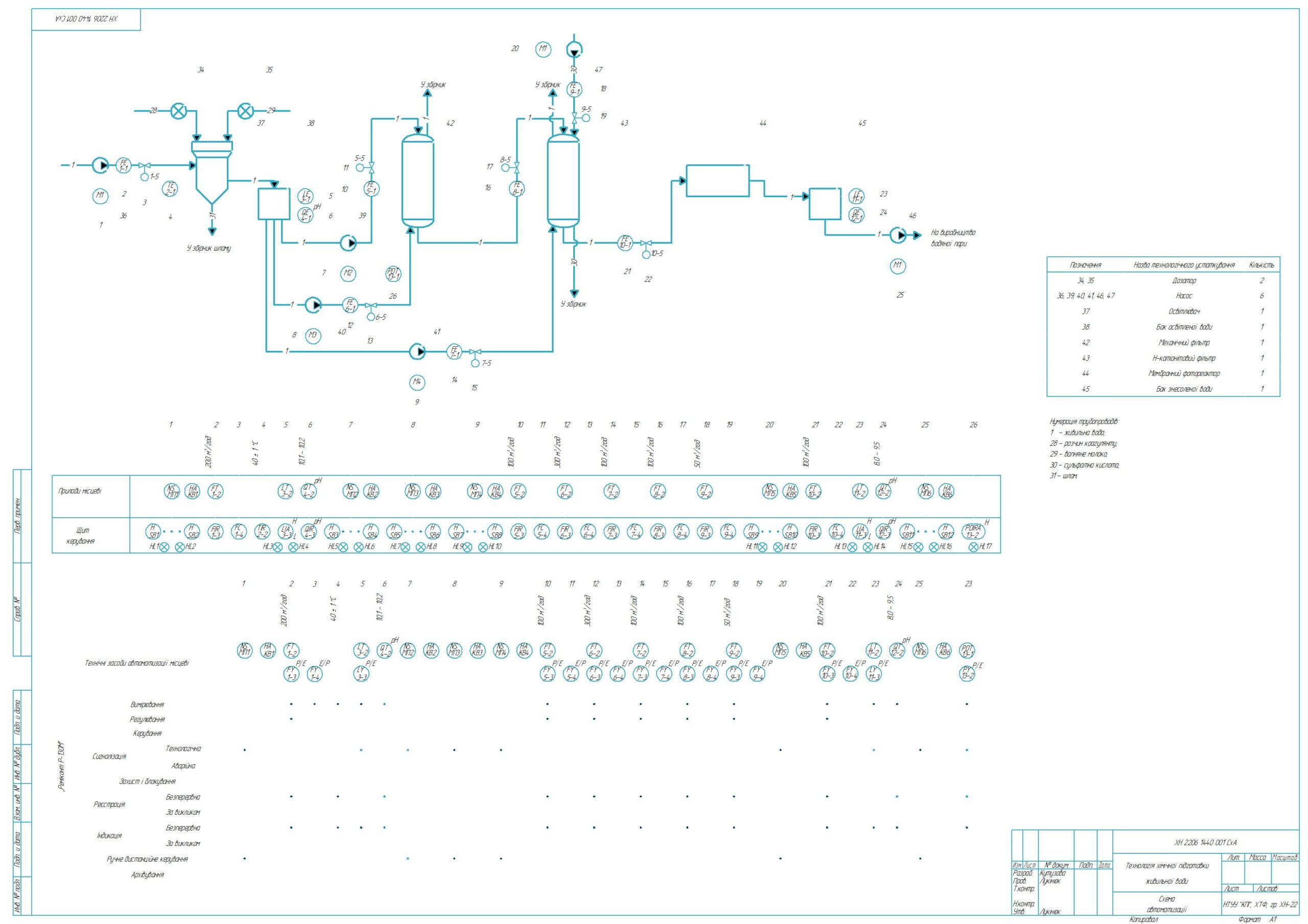Click the M4 pump motor circle
The image size is (1308, 924).
417,382
